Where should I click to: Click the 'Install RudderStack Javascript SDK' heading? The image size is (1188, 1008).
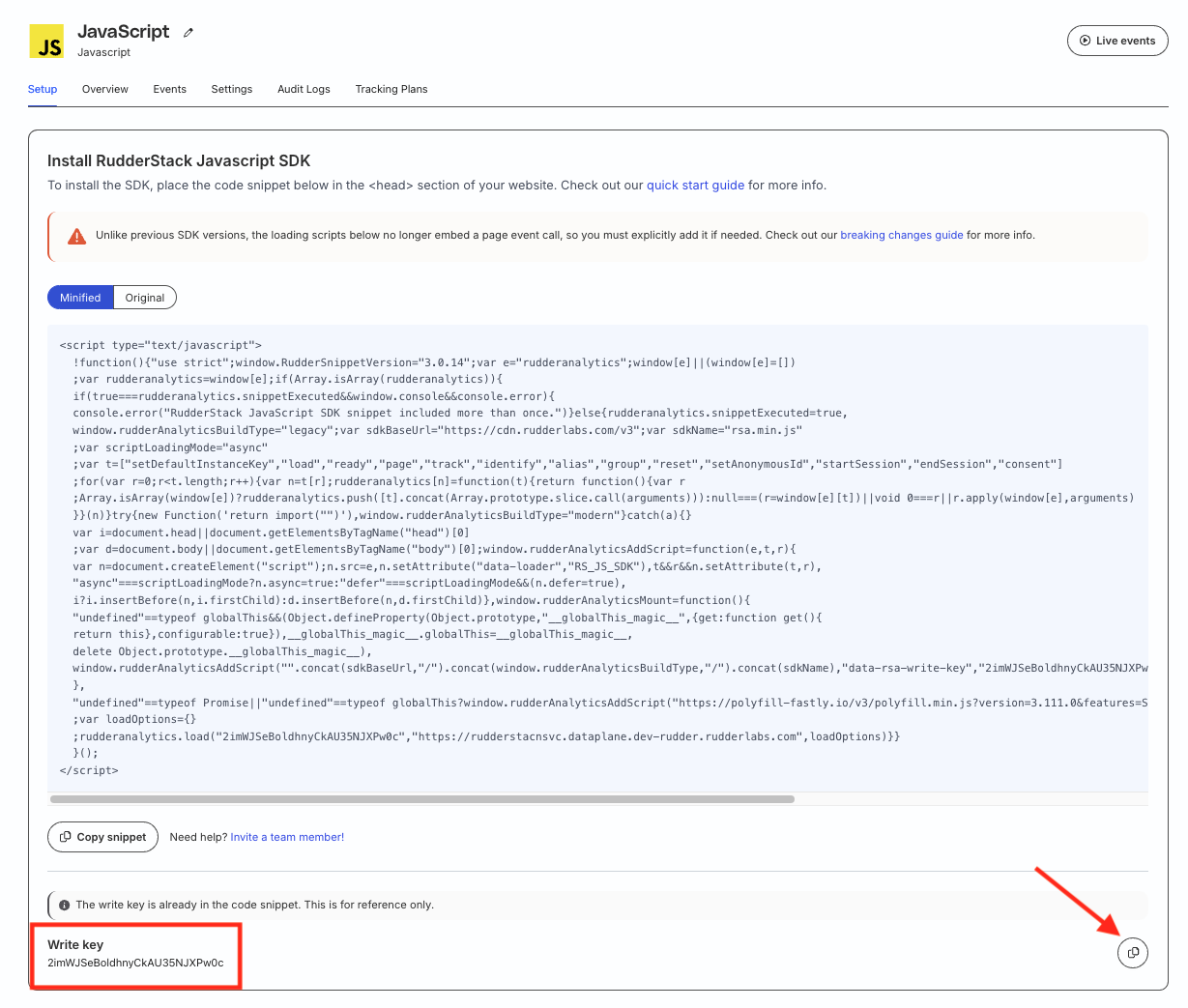click(179, 160)
